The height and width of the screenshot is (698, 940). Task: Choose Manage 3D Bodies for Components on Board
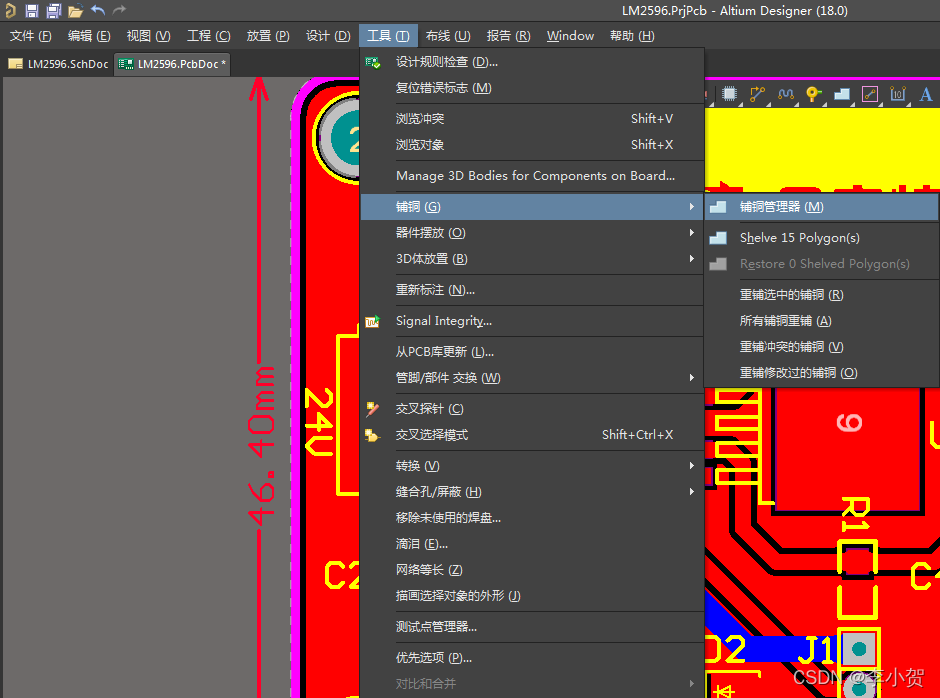click(x=532, y=176)
